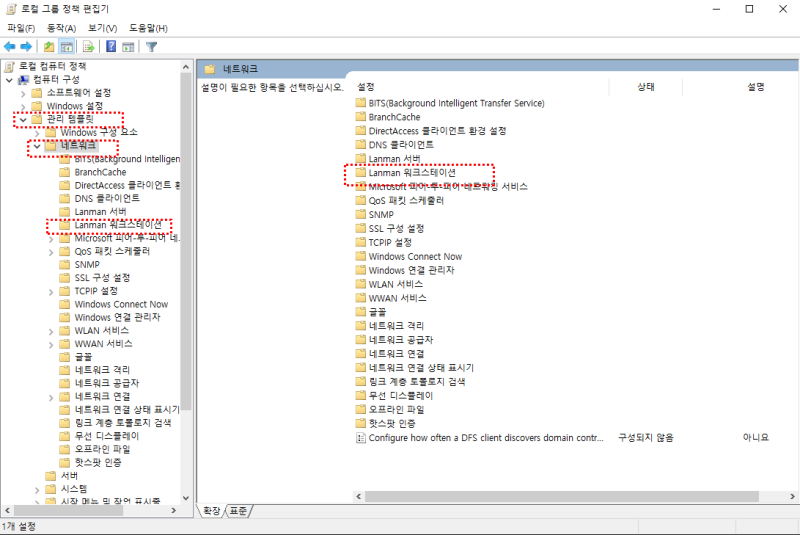The image size is (800, 535).
Task: Click the tree pane scroll-up arrow
Action: (186, 67)
